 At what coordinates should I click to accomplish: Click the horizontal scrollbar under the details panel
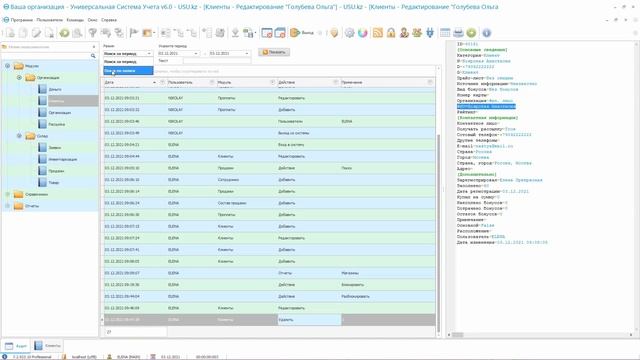click(x=458, y=335)
